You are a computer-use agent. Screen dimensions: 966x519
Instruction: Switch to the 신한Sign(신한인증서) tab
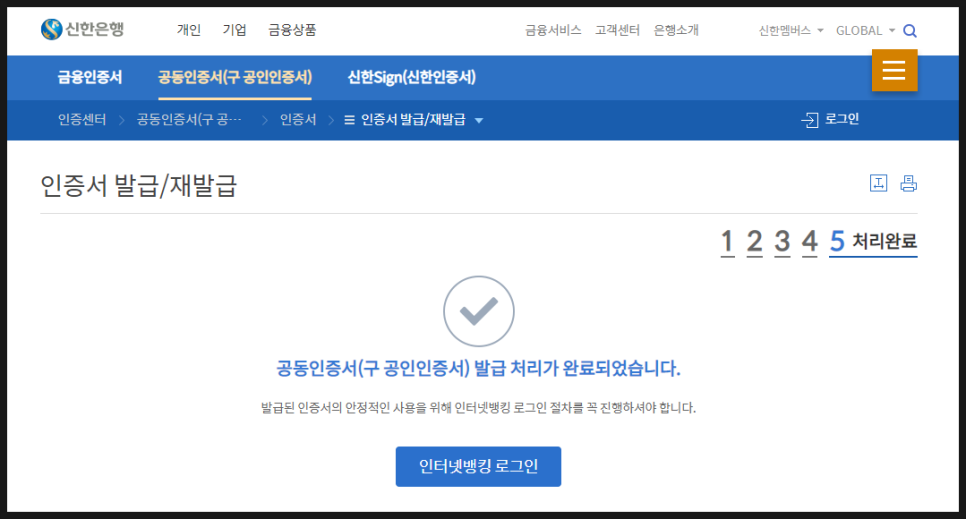(x=412, y=77)
